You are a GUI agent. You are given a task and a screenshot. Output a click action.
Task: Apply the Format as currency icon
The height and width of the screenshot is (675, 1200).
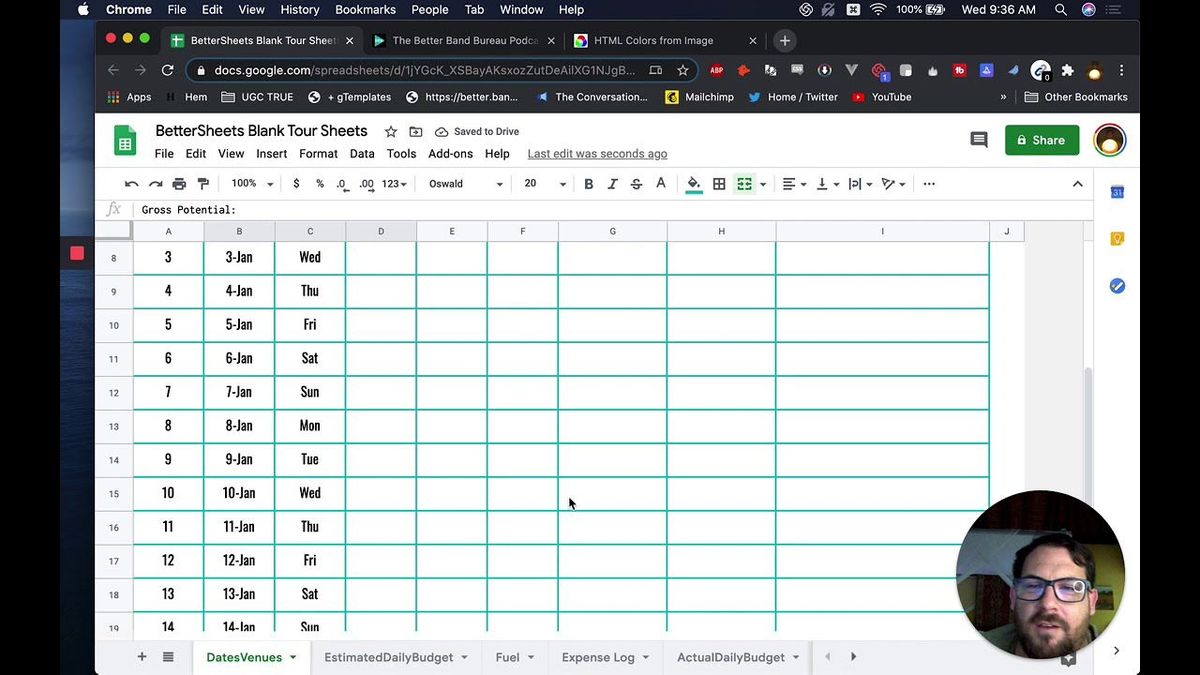(295, 183)
